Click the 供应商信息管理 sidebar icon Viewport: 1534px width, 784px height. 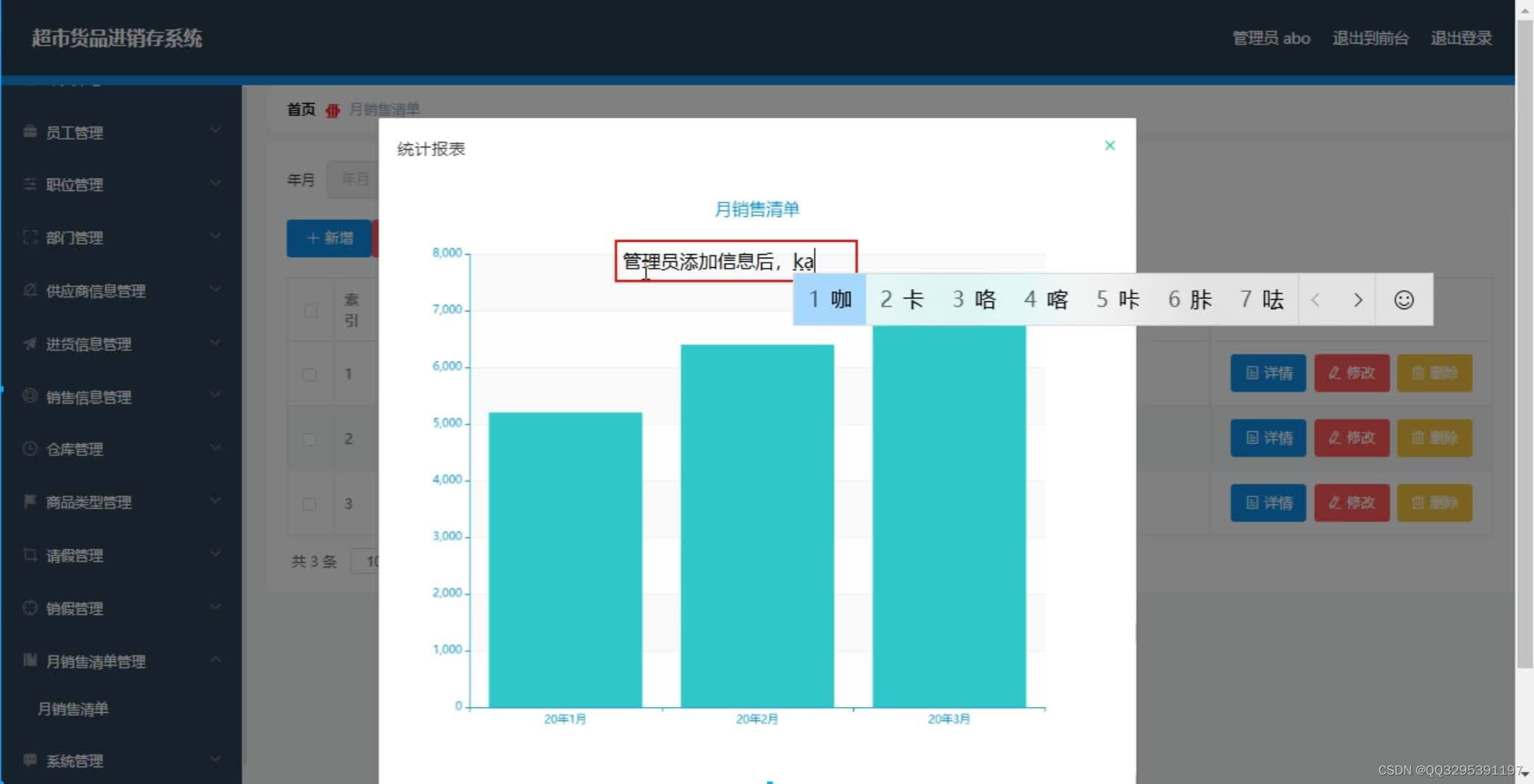pos(30,290)
